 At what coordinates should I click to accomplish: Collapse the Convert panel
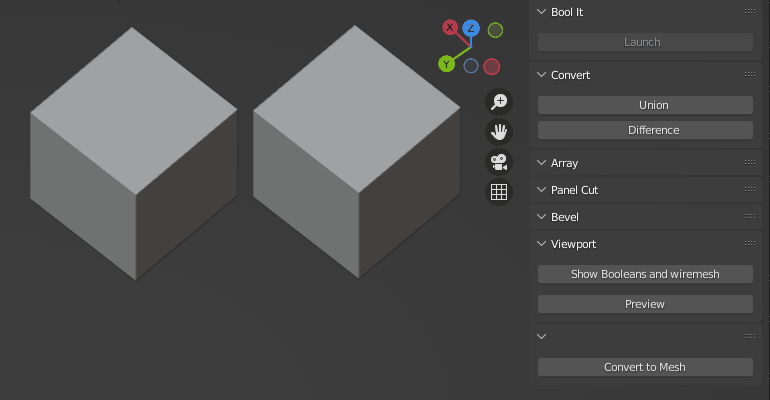[542, 75]
